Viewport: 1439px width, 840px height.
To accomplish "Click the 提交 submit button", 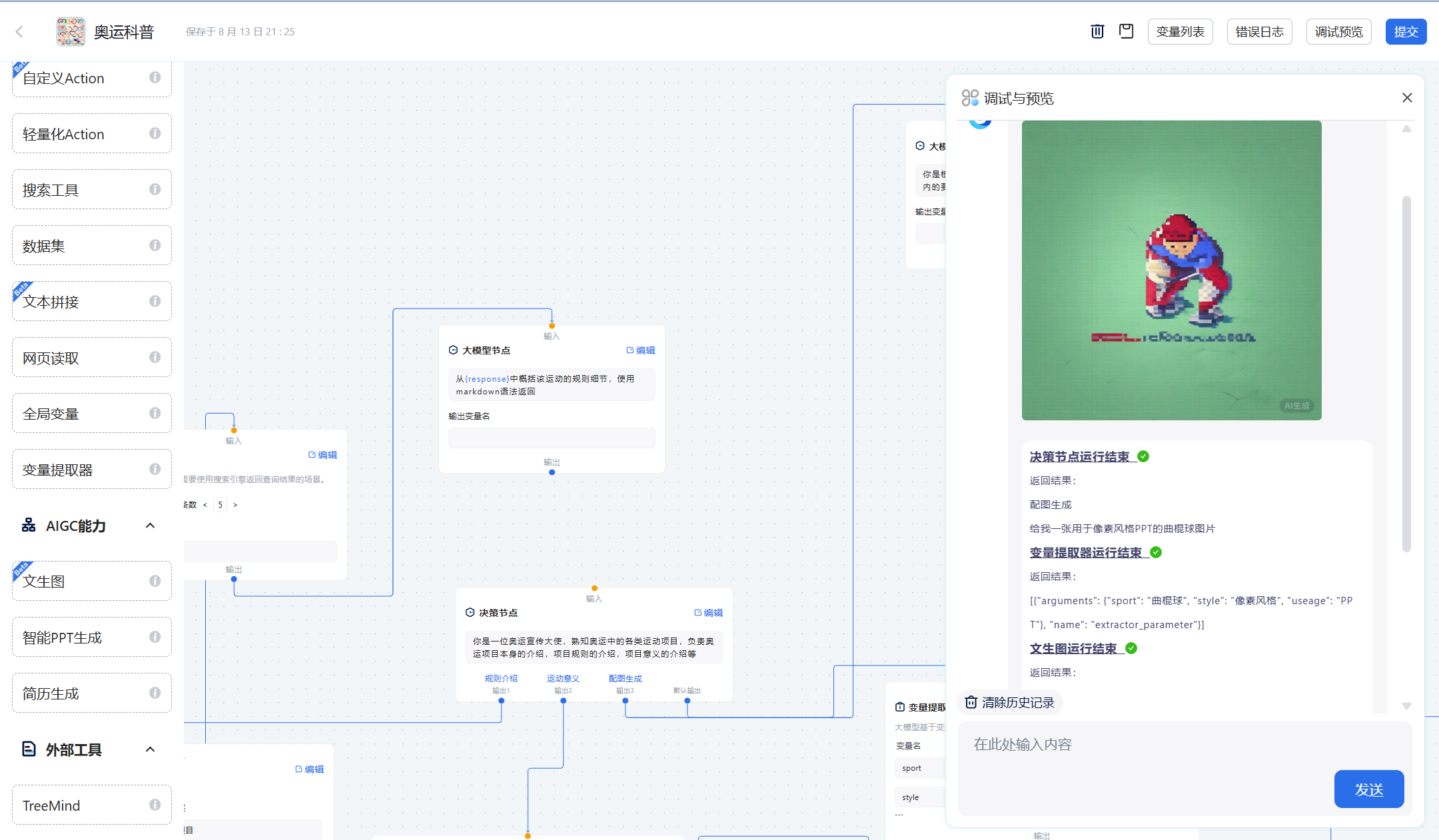I will [1406, 31].
